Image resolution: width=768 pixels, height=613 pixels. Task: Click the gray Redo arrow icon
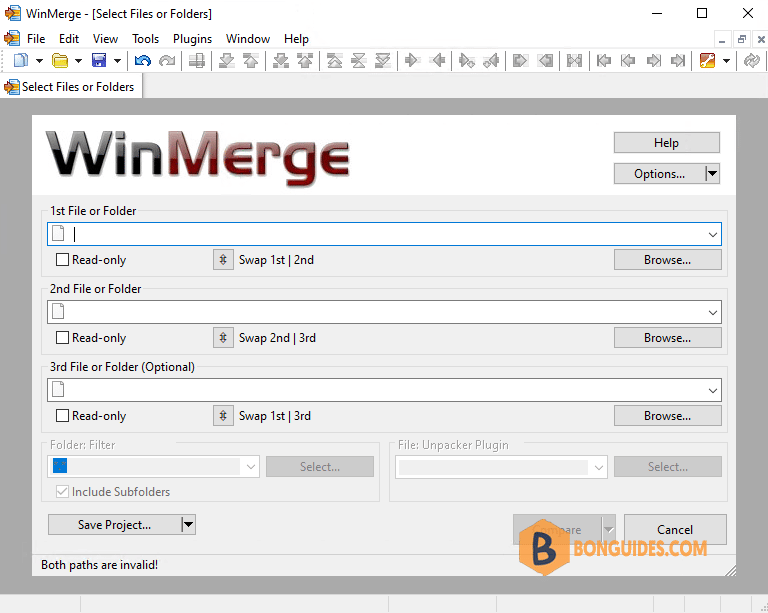[x=167, y=61]
